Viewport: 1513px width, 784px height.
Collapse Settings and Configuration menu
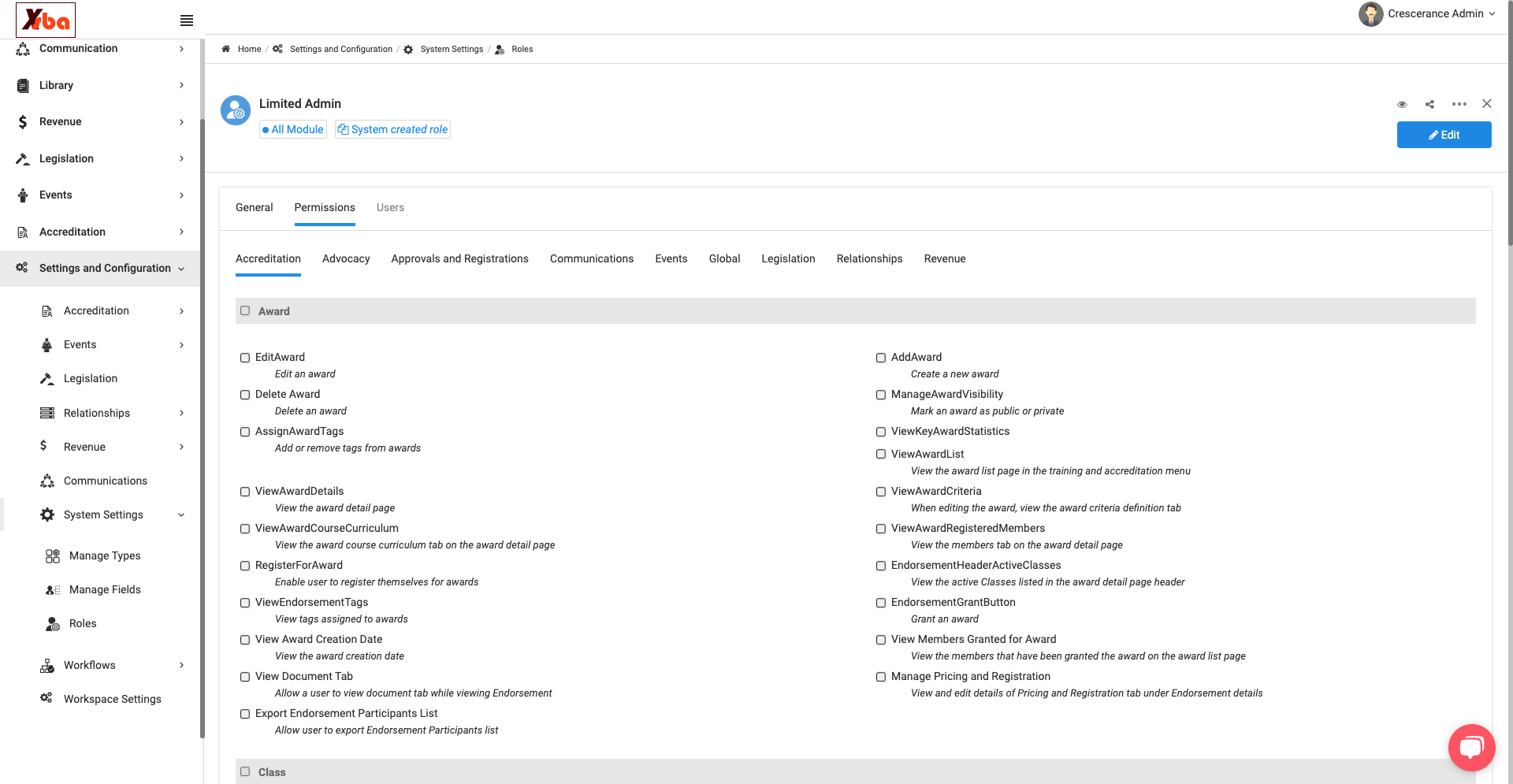click(x=181, y=269)
